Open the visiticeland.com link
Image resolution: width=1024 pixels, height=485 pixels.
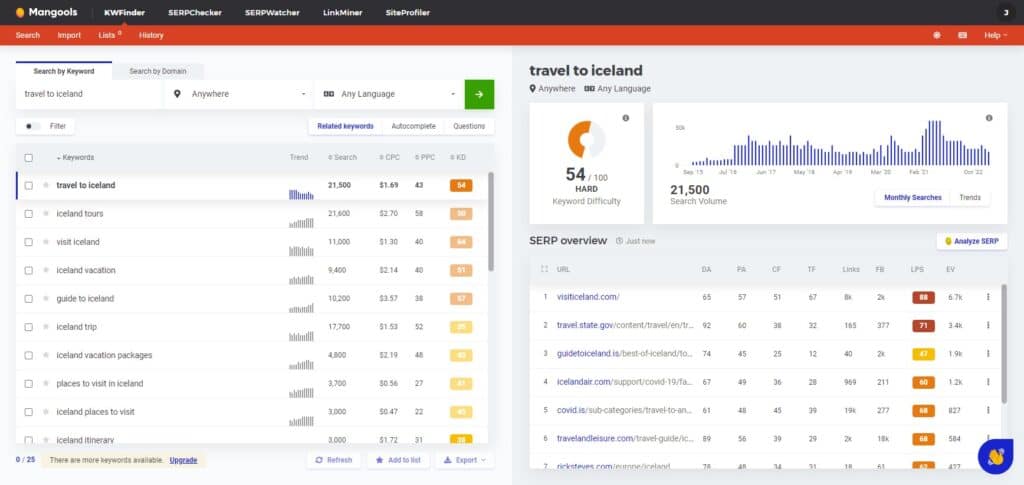(588, 297)
